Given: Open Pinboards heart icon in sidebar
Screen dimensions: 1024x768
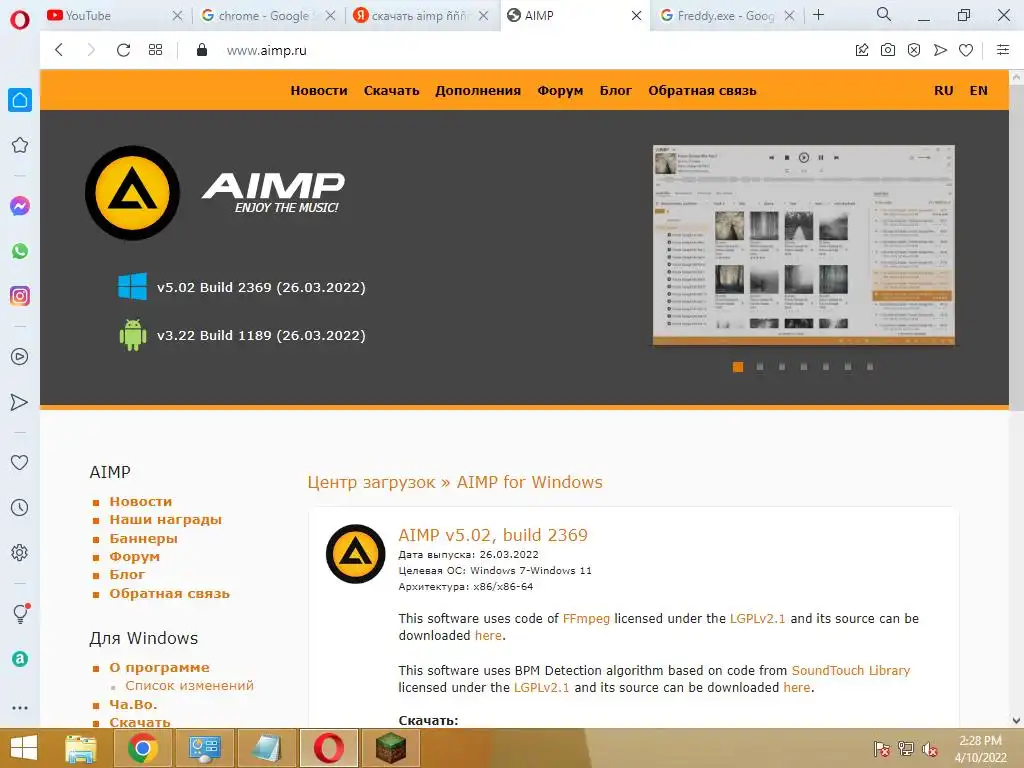Looking at the screenshot, I should click(x=20, y=462).
